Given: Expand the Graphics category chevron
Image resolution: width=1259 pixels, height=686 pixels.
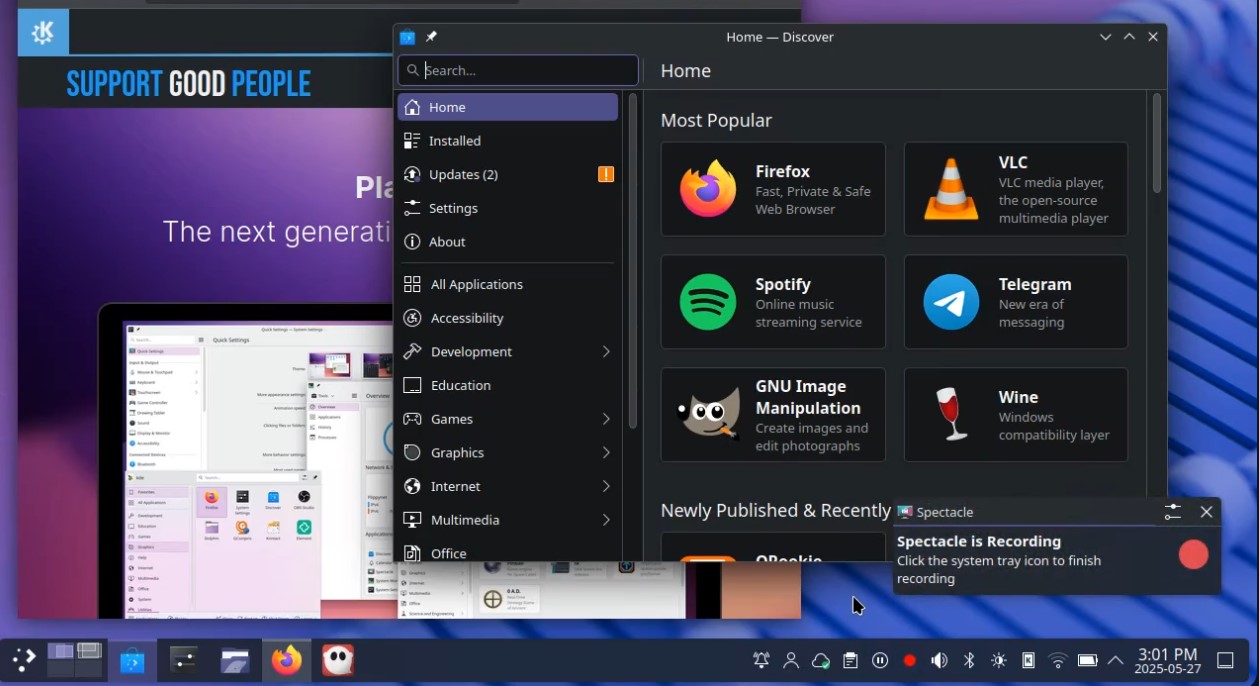Looking at the screenshot, I should point(607,452).
